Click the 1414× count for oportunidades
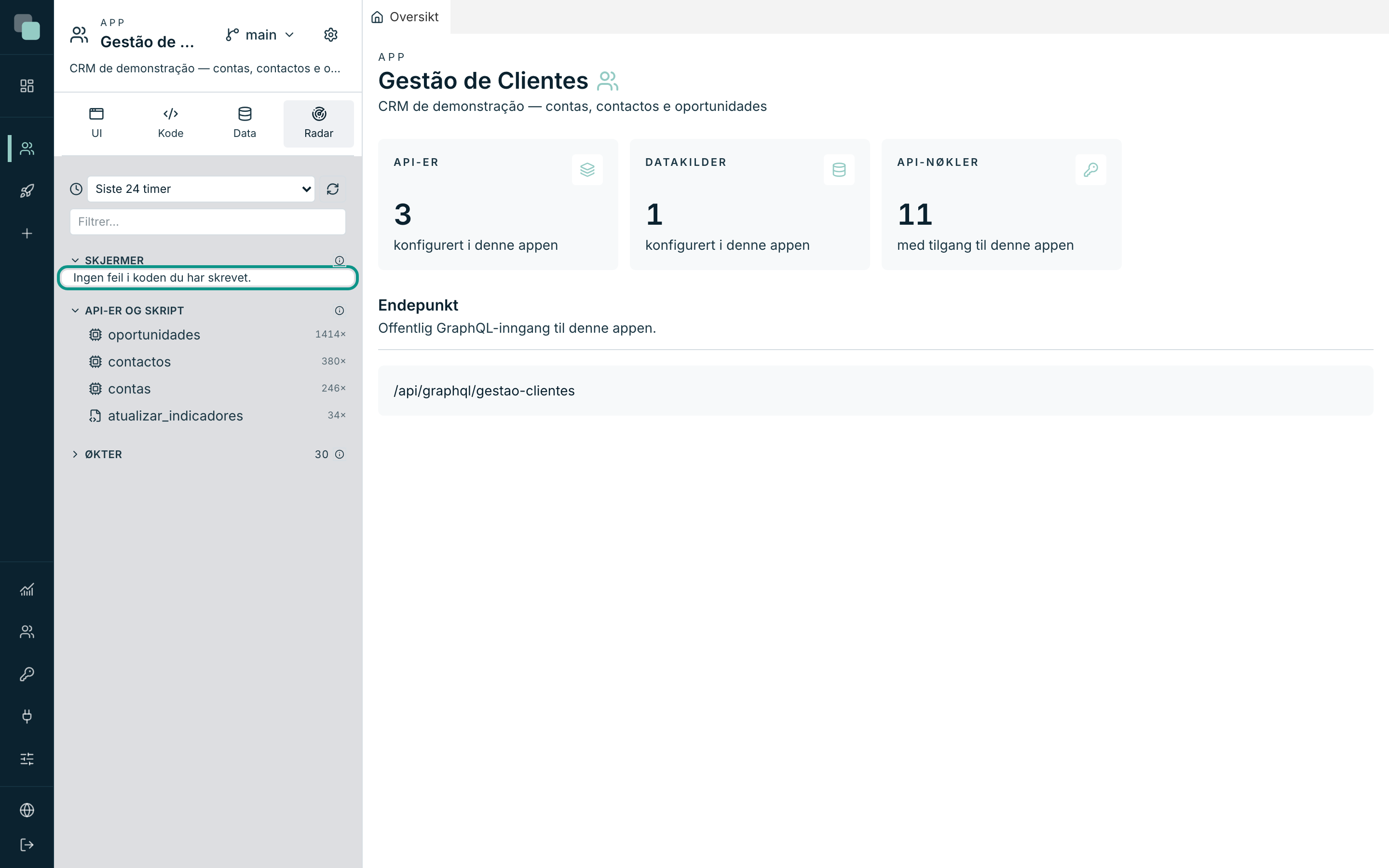 330,334
